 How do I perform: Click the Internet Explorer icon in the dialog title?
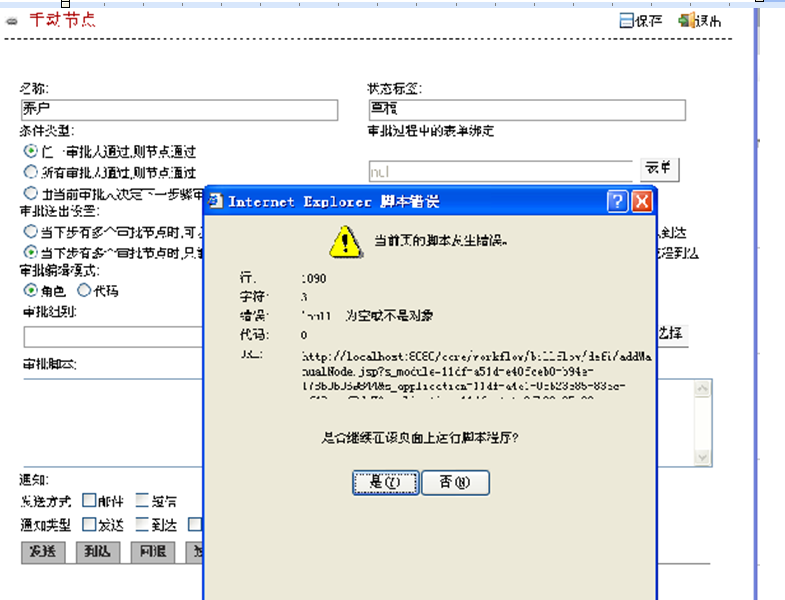[216, 201]
